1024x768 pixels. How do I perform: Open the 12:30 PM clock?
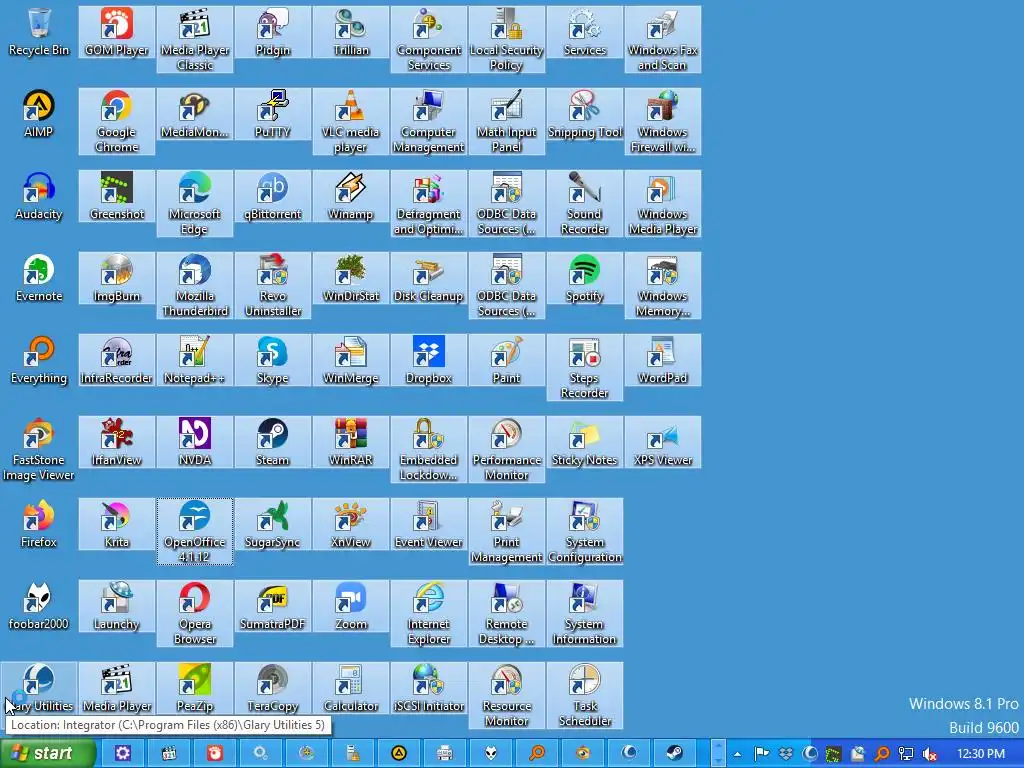(981, 754)
